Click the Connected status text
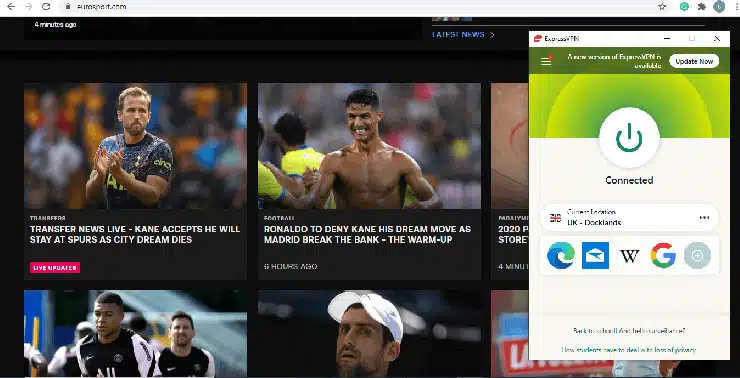Image resolution: width=740 pixels, height=378 pixels. point(629,180)
